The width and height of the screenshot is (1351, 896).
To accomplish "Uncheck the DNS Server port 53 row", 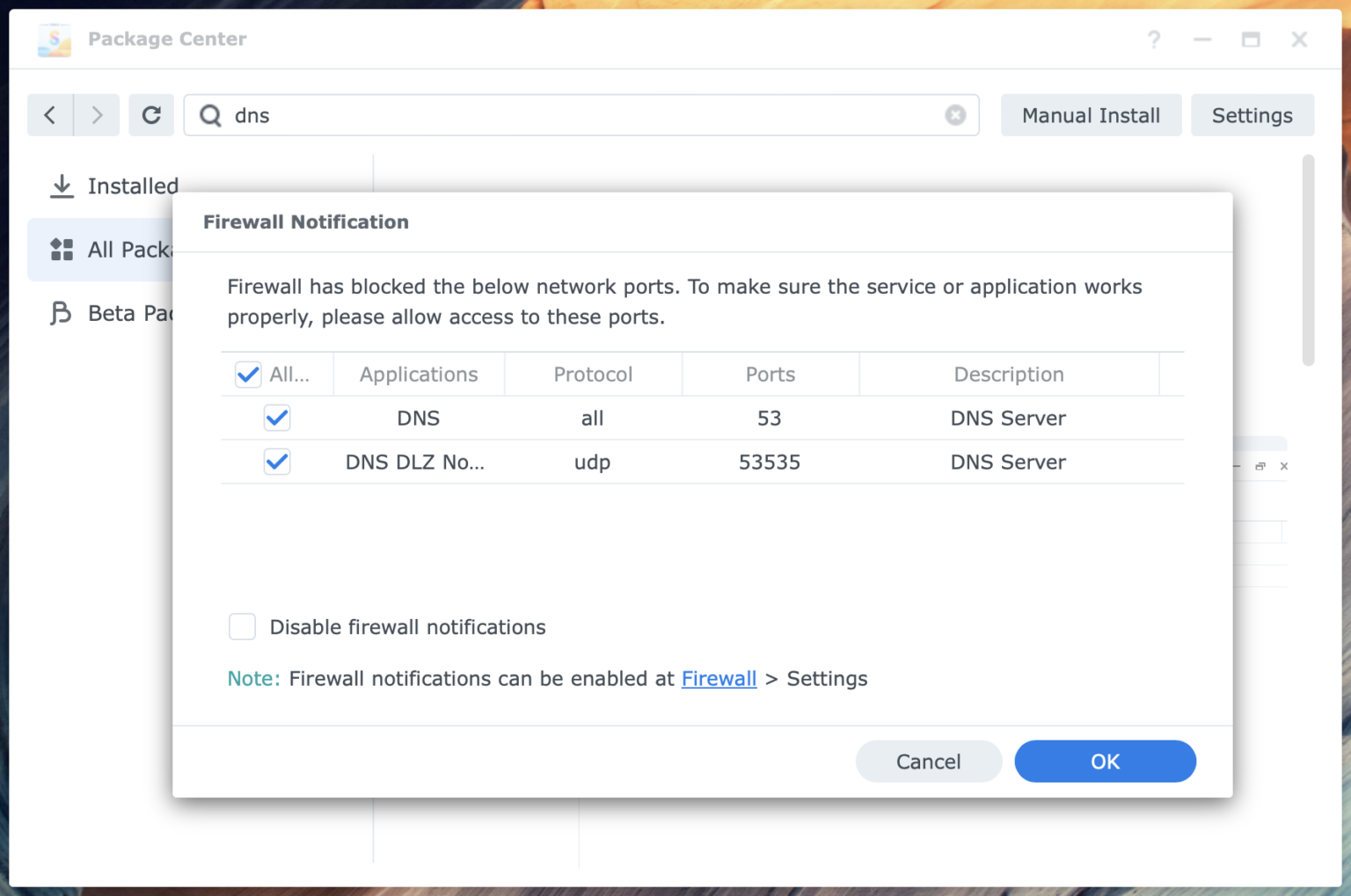I will coord(276,418).
